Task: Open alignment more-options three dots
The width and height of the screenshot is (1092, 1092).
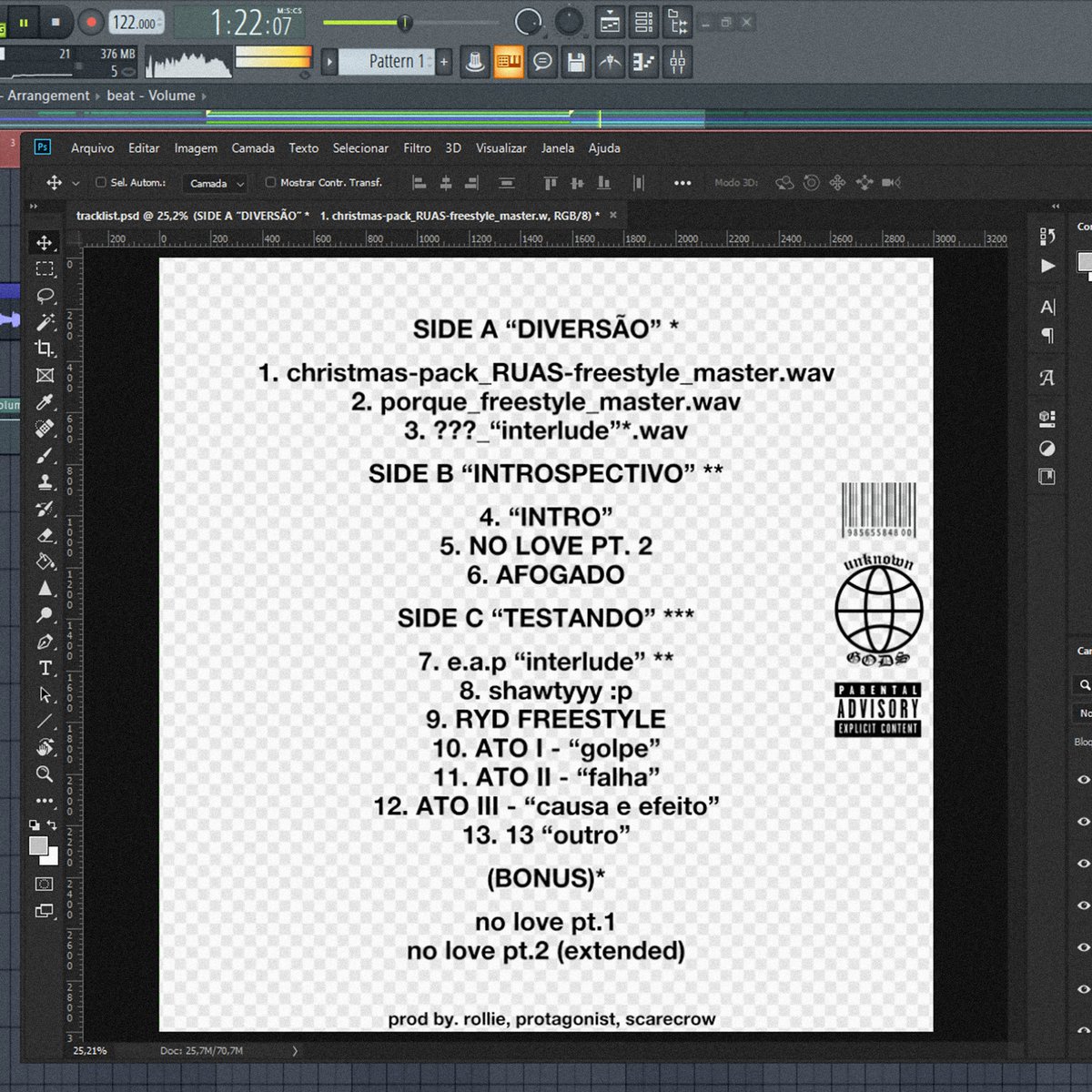Action: click(682, 183)
